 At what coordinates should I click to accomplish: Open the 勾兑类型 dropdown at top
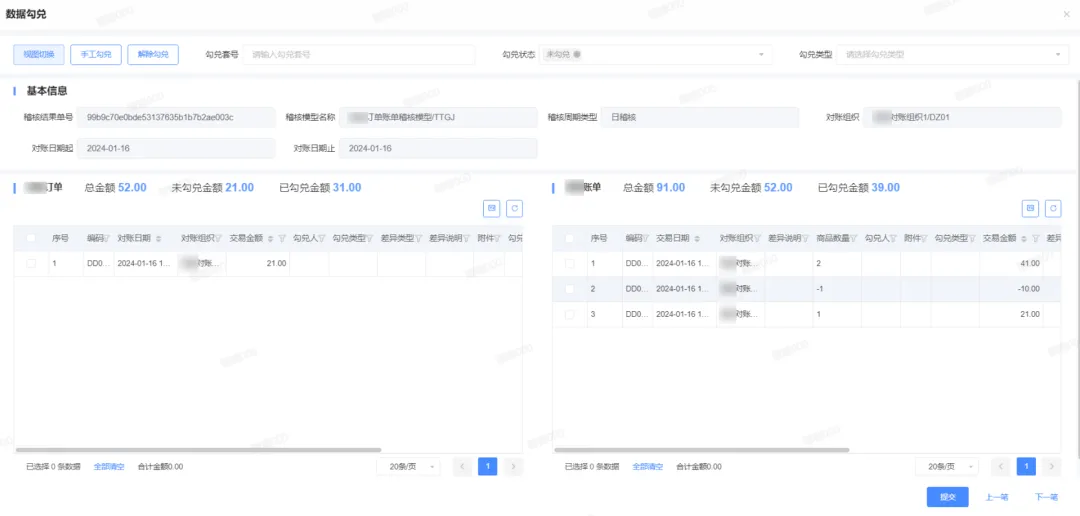coord(953,54)
